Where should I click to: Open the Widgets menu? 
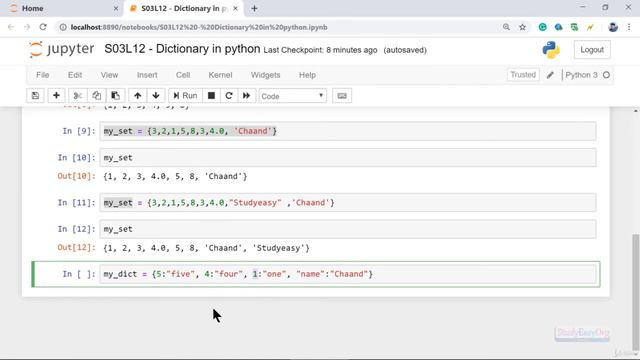tap(265, 75)
